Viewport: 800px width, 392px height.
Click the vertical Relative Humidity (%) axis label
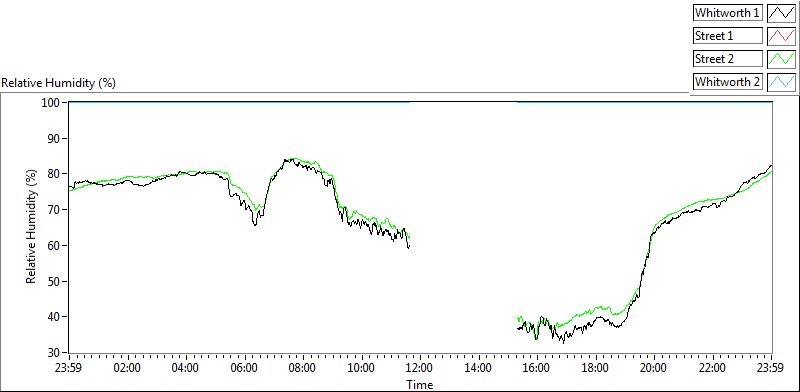coord(31,227)
